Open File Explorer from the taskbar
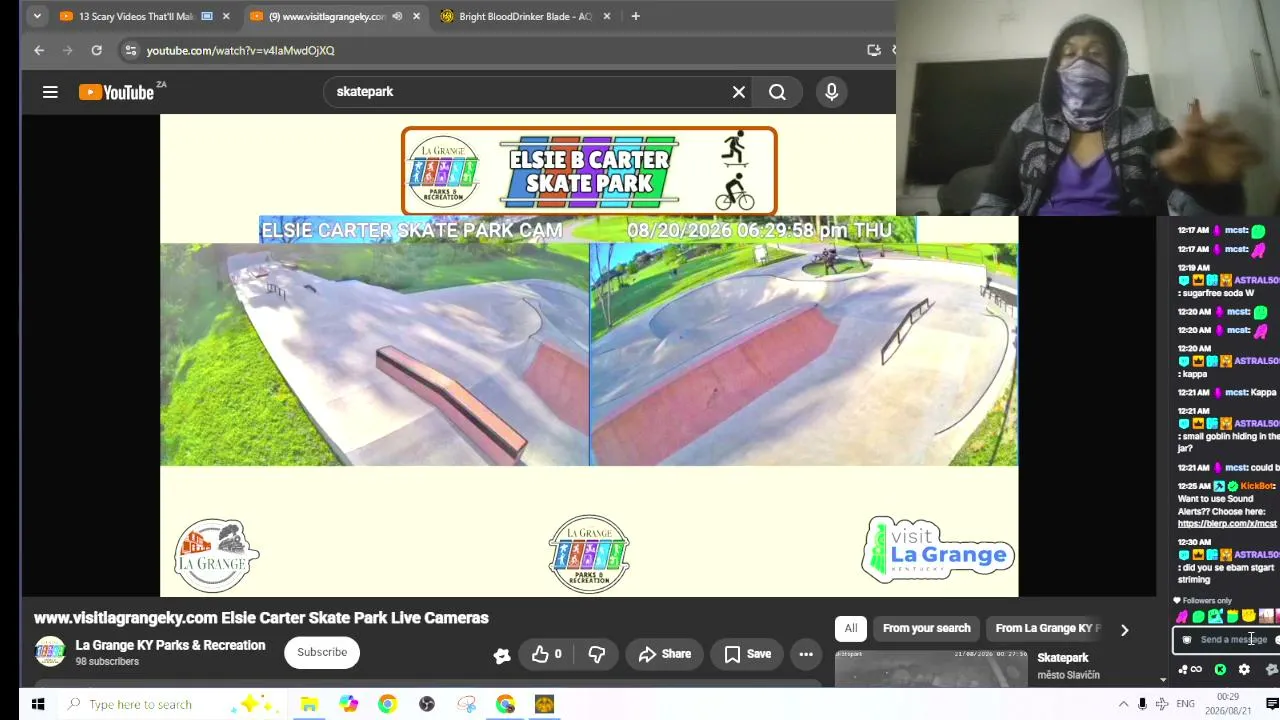Viewport: 1280px width, 720px height. coord(309,704)
